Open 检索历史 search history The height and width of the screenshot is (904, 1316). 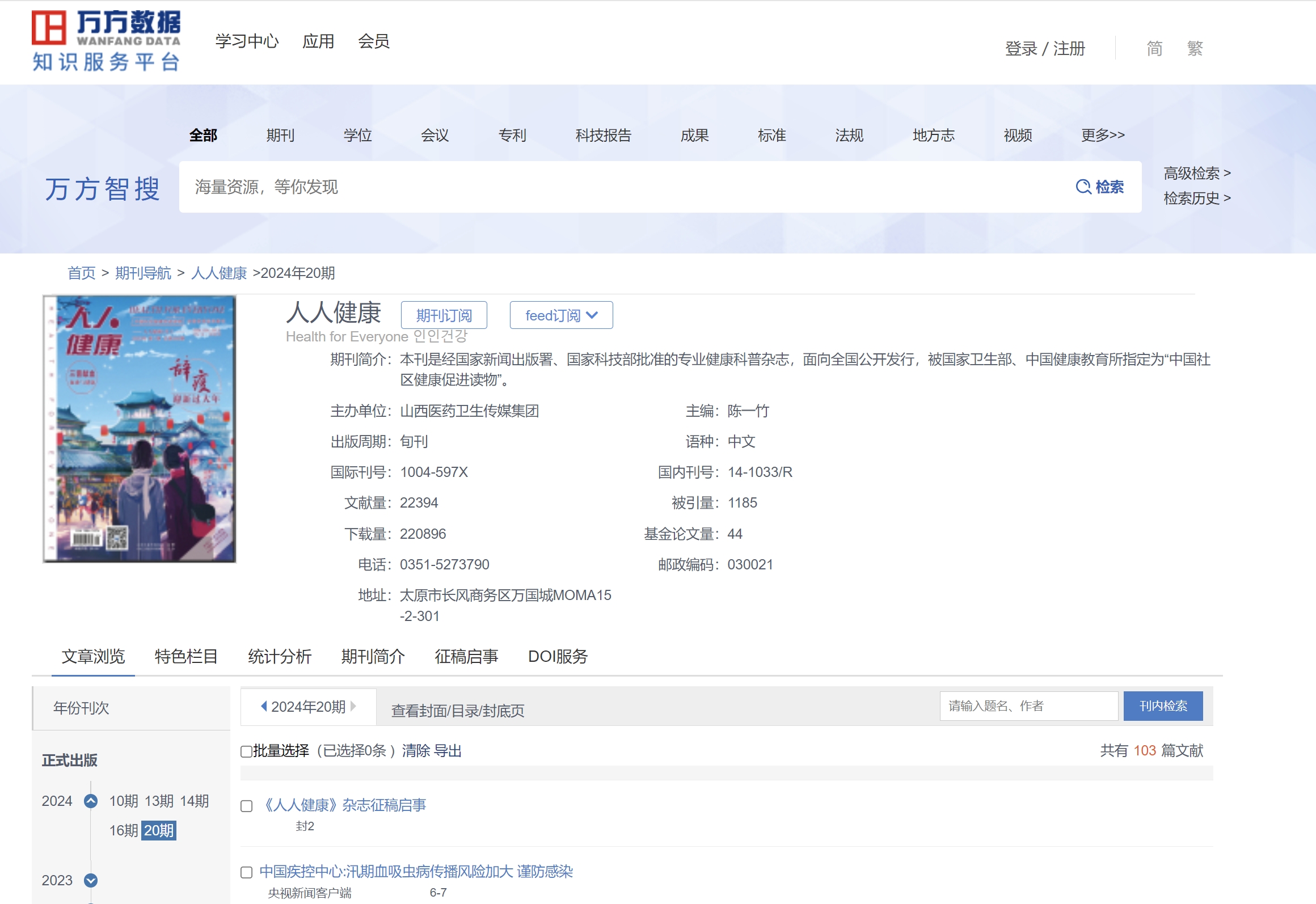coord(1197,198)
